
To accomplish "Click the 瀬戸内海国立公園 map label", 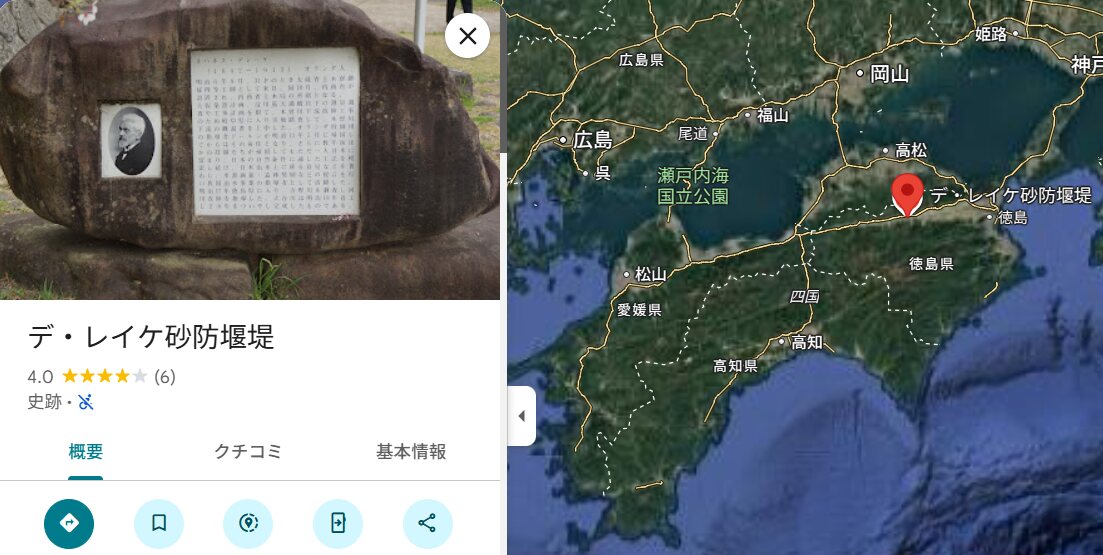I will coord(693,185).
